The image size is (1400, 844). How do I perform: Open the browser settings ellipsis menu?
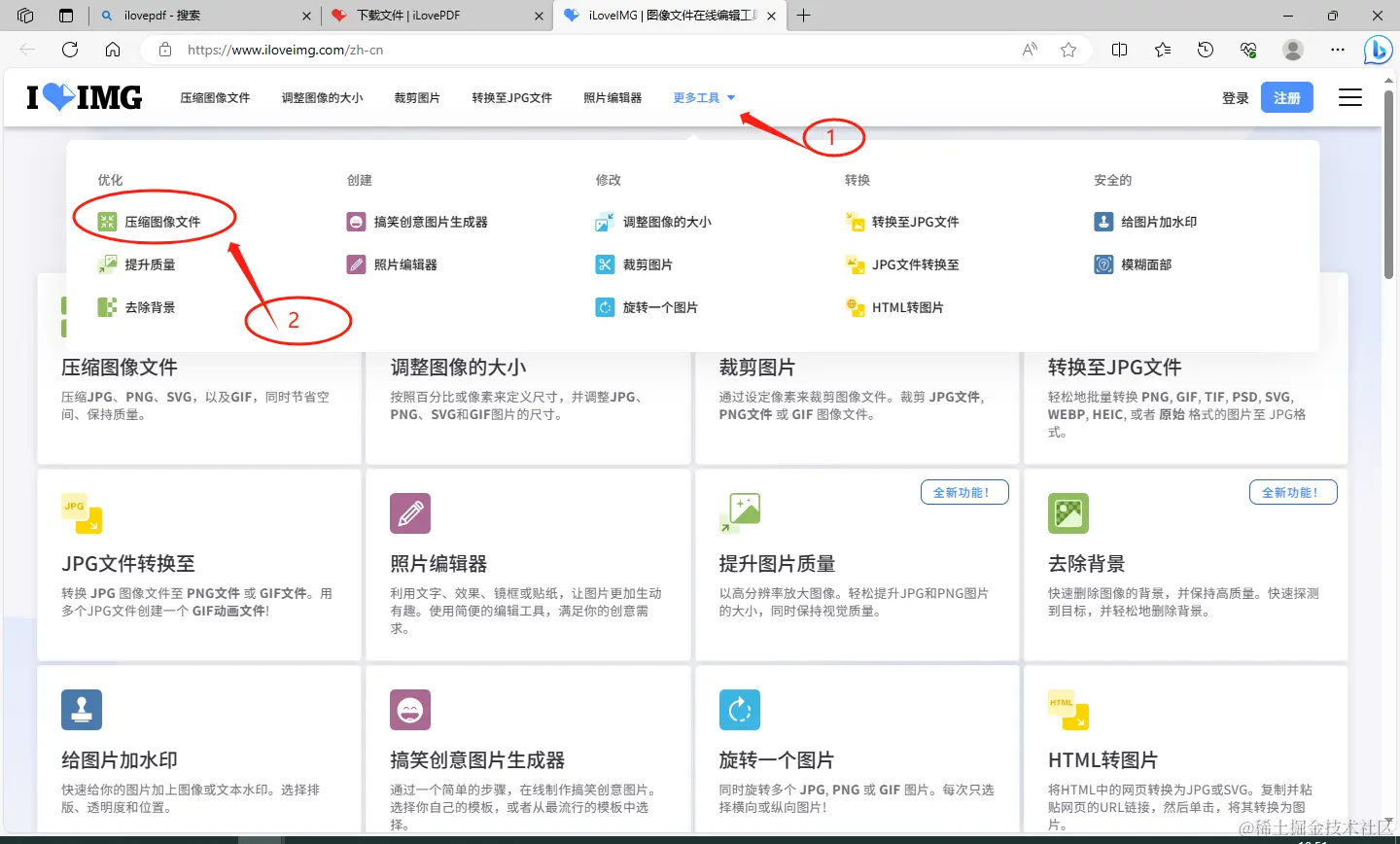tap(1338, 50)
